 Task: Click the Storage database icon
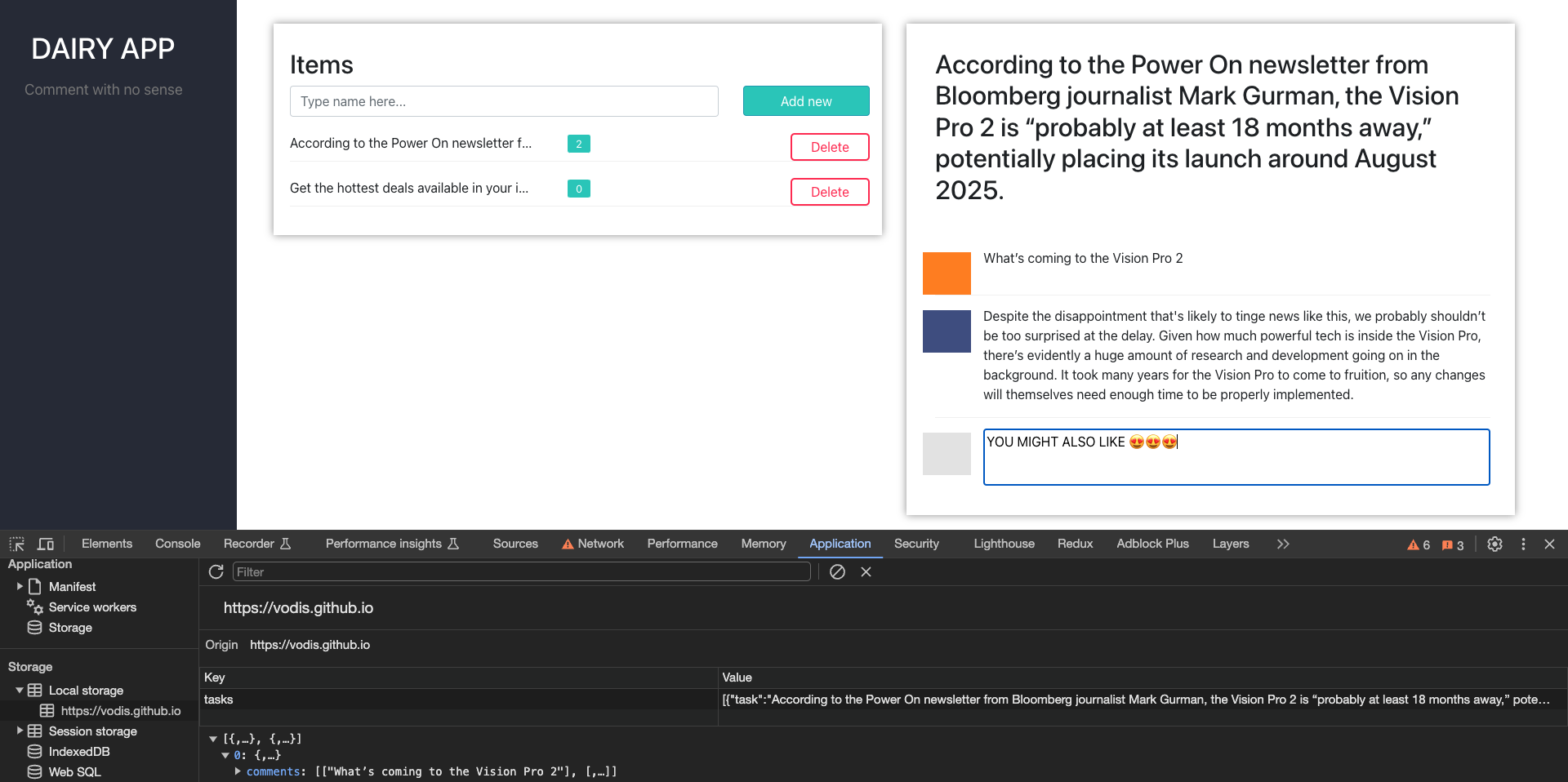[34, 627]
